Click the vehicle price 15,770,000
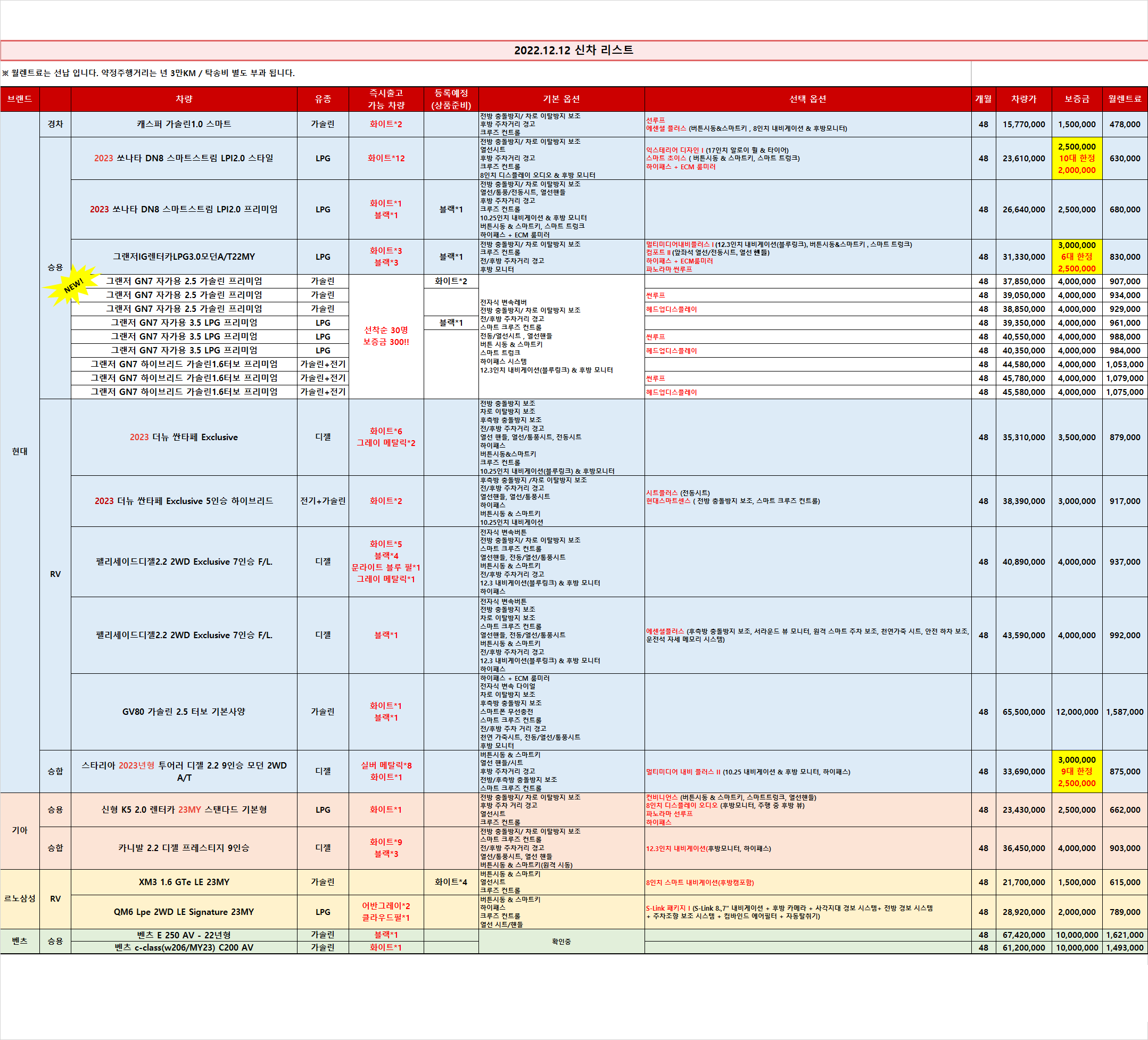The width and height of the screenshot is (1148, 1040). click(x=1024, y=124)
